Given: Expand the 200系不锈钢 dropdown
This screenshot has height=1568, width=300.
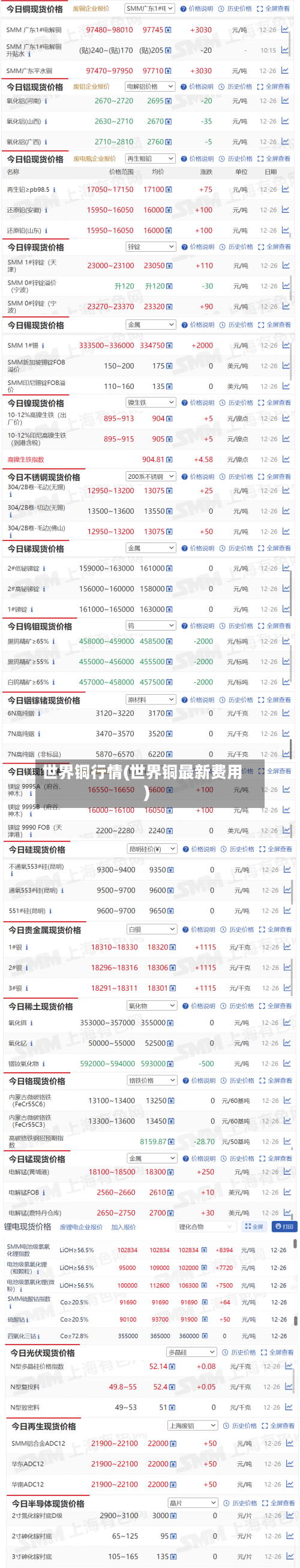Looking at the screenshot, I should pyautogui.click(x=151, y=477).
